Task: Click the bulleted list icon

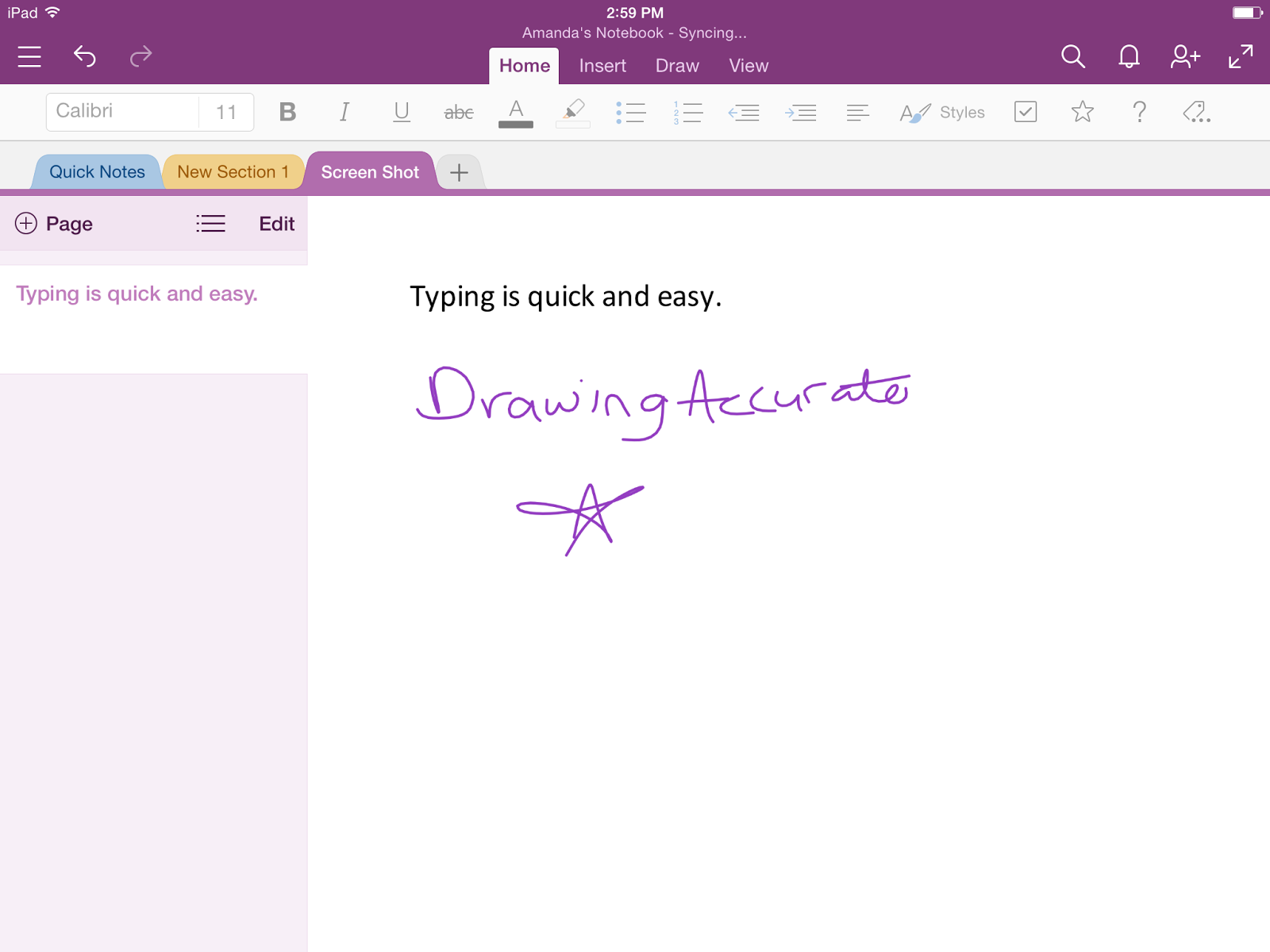Action: click(x=631, y=112)
